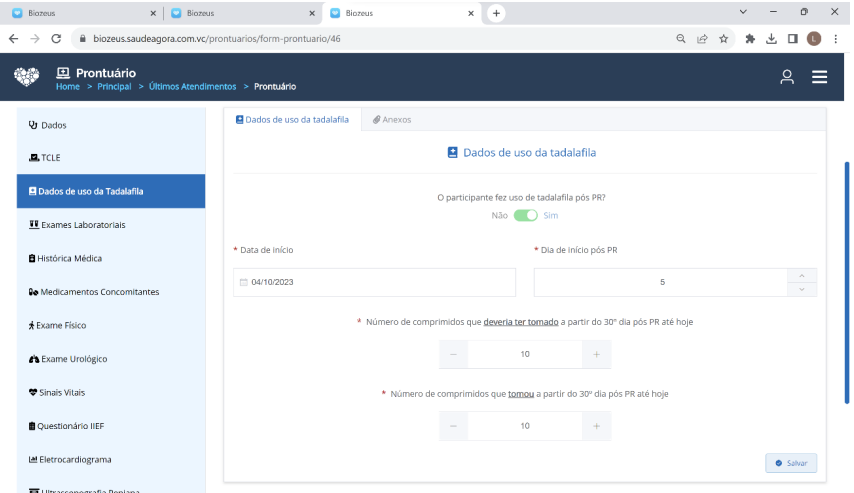Decrease Dia de início pós PR value
The image size is (854, 493).
coord(802,290)
